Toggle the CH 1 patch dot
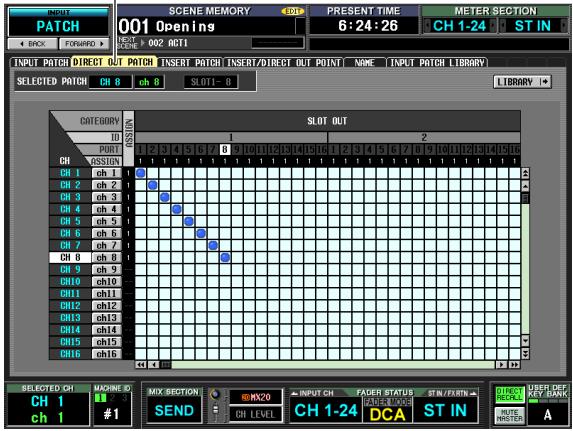 click(x=140, y=173)
